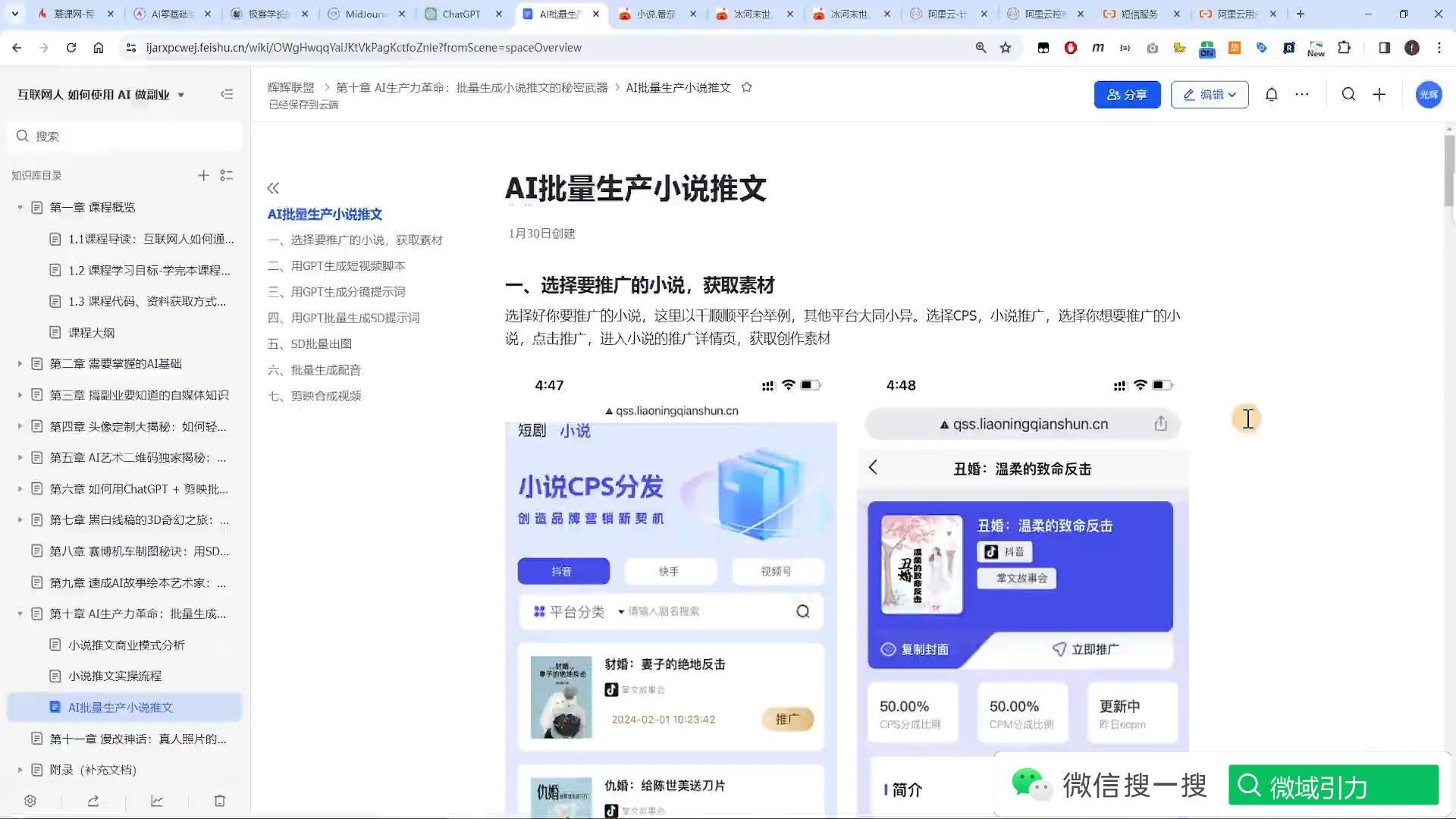
Task: Open 第八章 赛博机车制图秘诀 page
Action: point(140,551)
